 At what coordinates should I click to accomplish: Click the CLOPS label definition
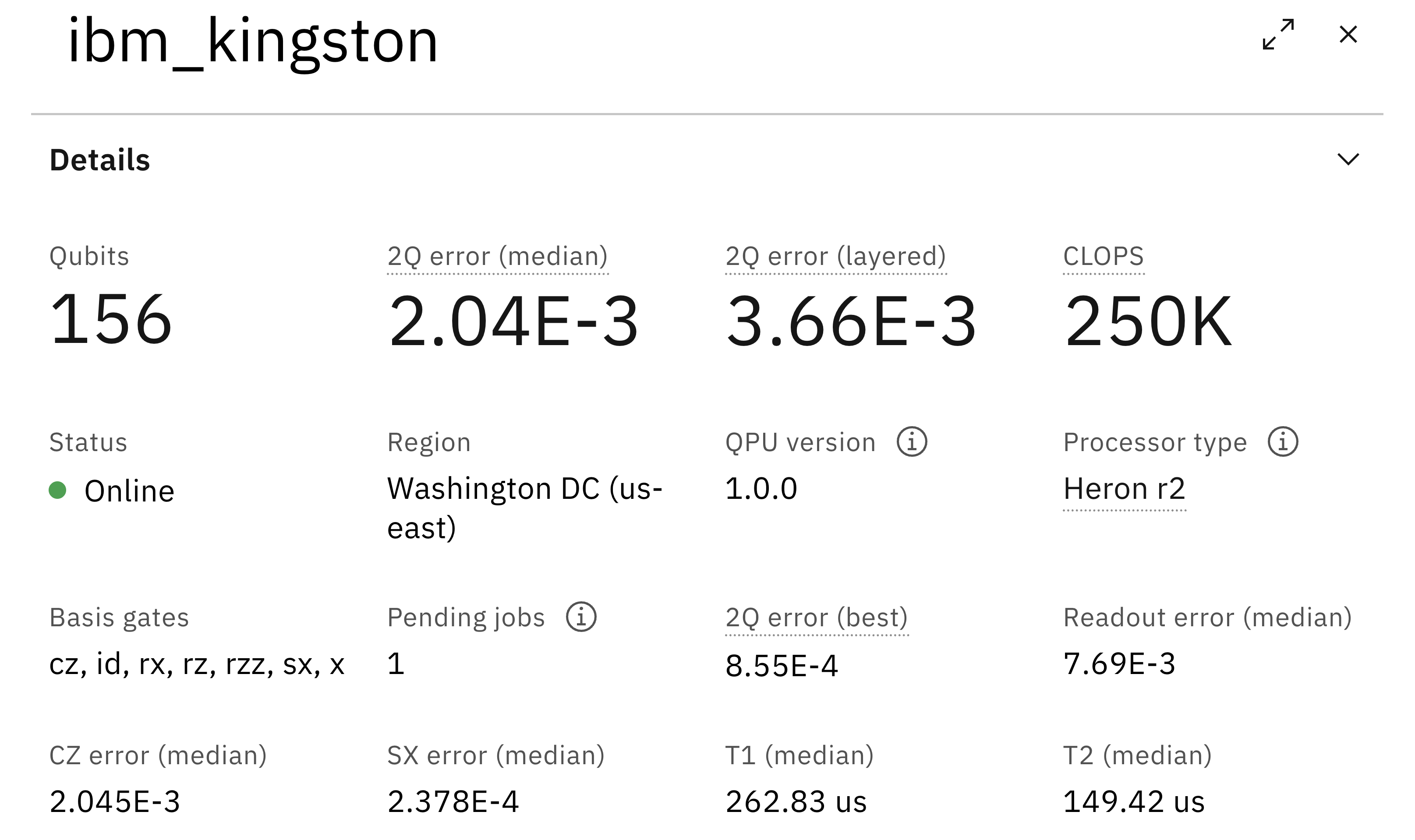pos(1103,256)
